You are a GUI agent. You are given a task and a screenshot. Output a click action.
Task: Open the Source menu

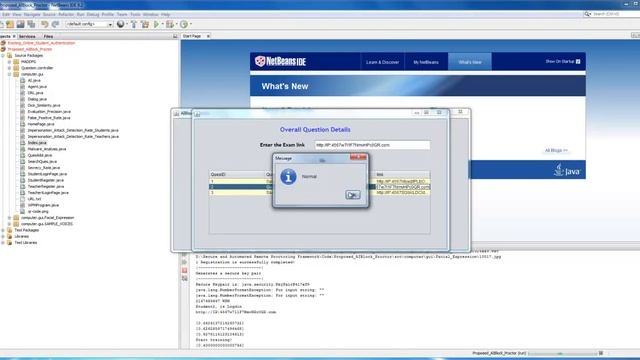49,14
